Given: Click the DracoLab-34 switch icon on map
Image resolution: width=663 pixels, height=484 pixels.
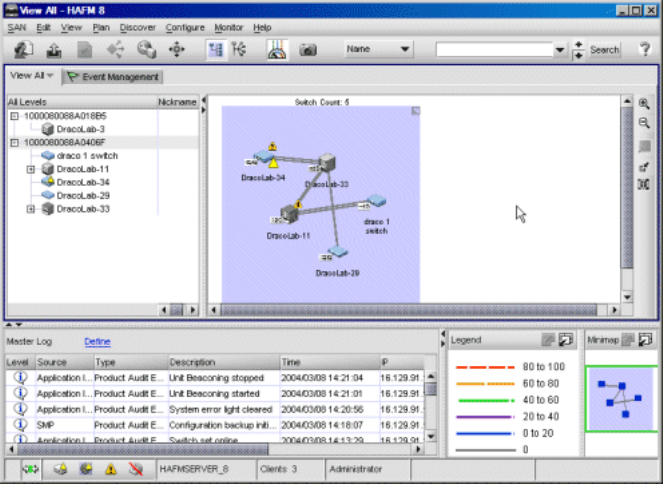Looking at the screenshot, I should pyautogui.click(x=264, y=157).
